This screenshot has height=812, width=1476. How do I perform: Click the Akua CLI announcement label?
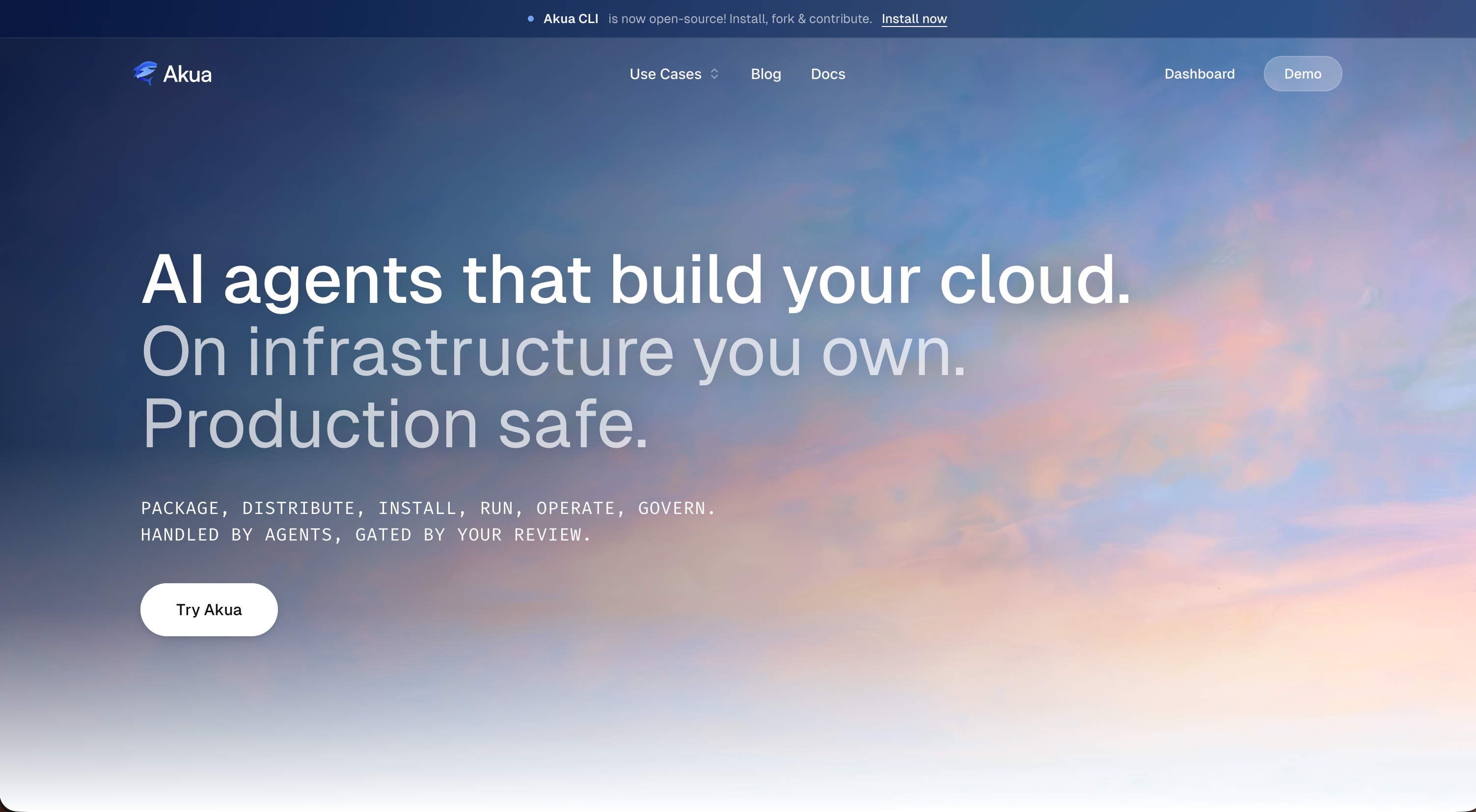[571, 19]
